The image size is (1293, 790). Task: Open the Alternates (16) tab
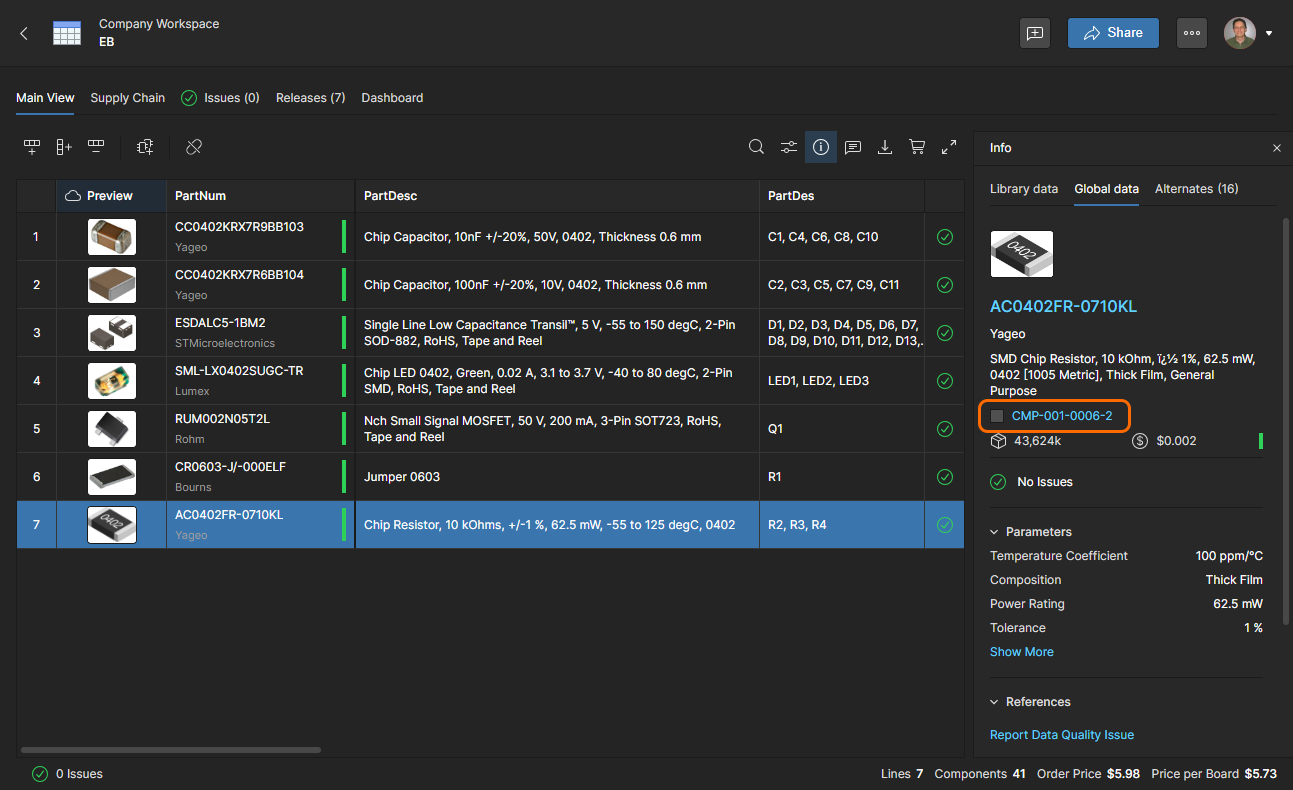point(1196,189)
